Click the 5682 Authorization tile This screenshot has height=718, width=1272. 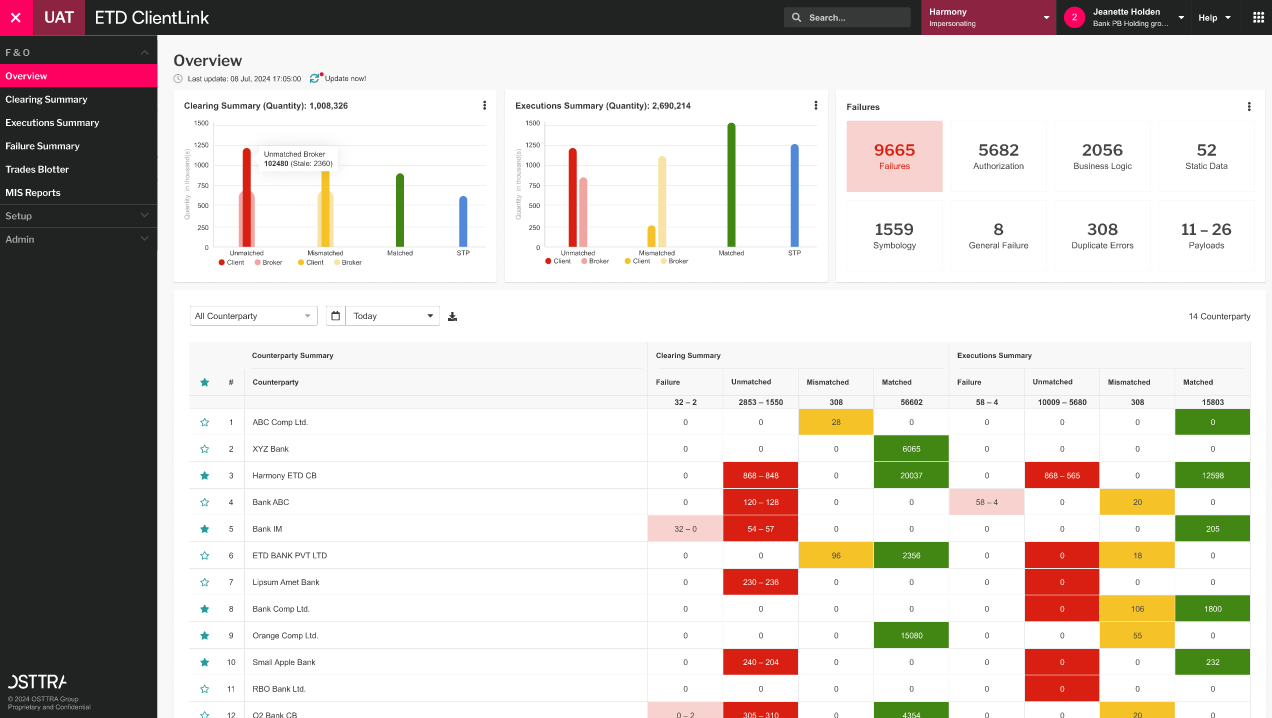[x=998, y=156]
